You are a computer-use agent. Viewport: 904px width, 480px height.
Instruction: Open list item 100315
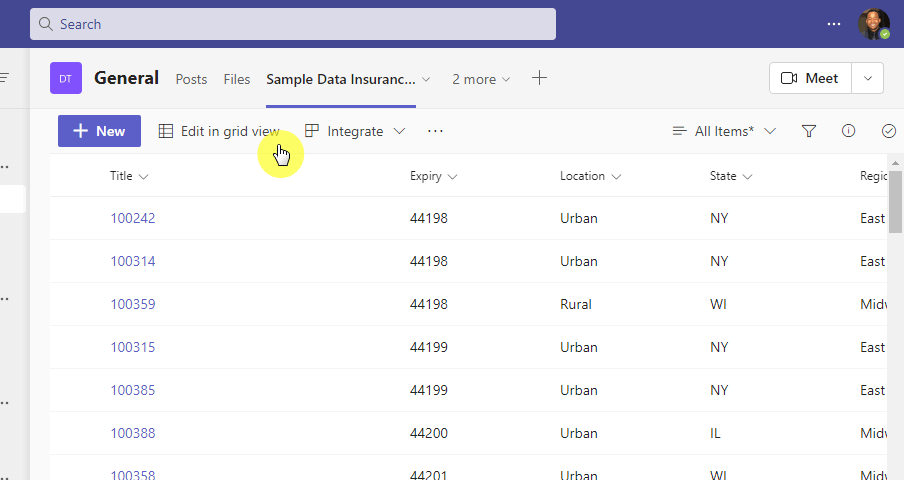click(133, 347)
